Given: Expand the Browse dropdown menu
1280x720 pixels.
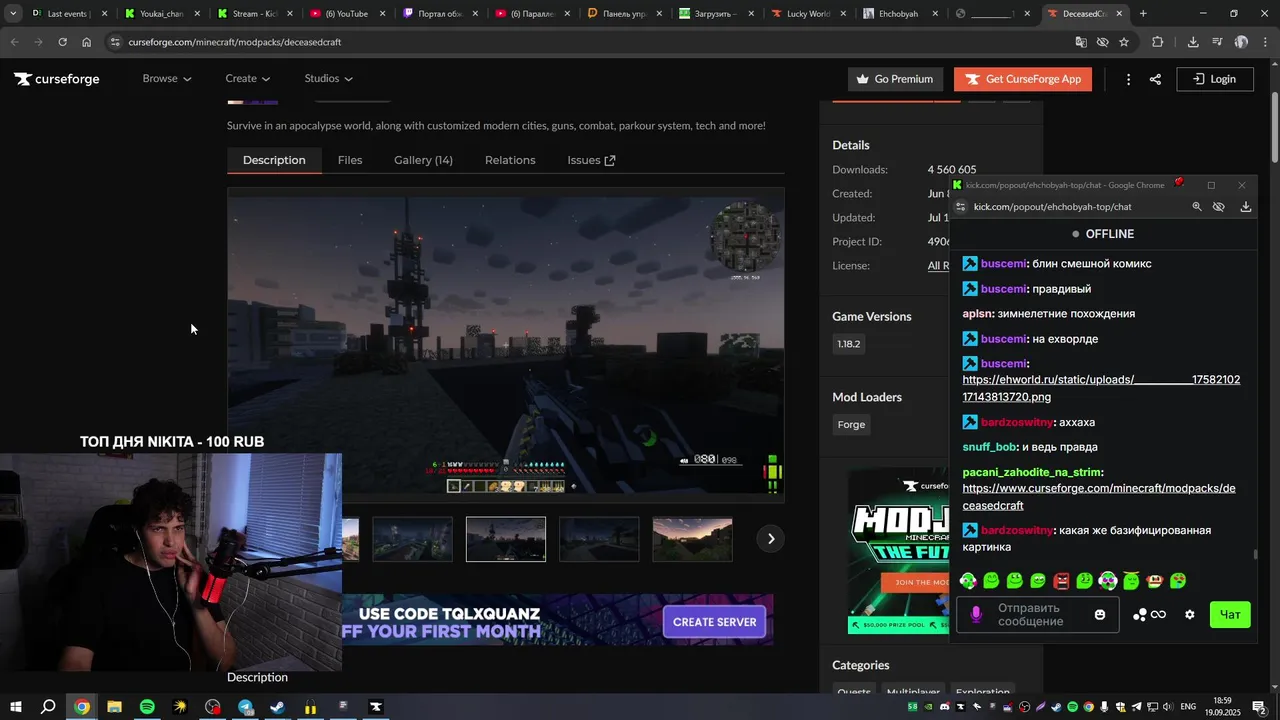Looking at the screenshot, I should point(167,79).
